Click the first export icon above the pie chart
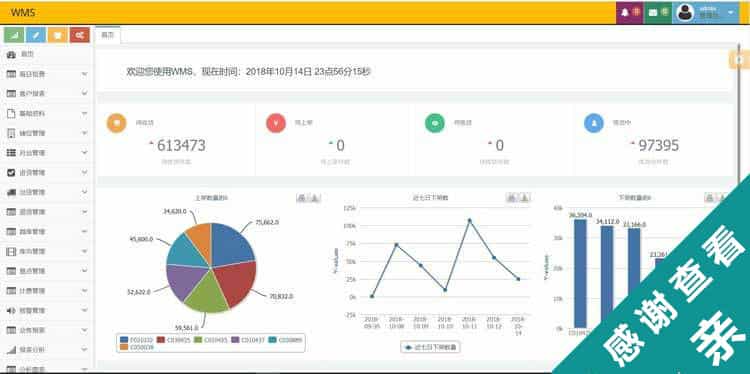The height and width of the screenshot is (374, 750). point(302,198)
